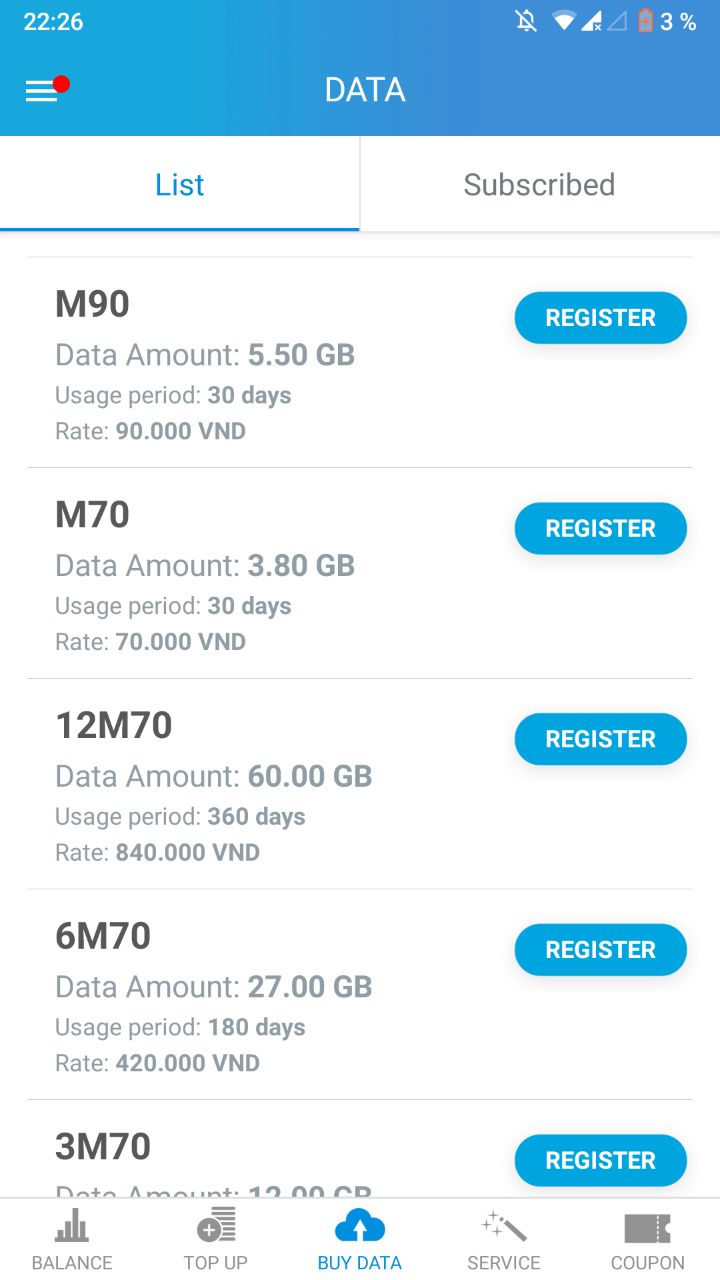Register for the M90 plan
This screenshot has height=1280, width=720.
(600, 318)
